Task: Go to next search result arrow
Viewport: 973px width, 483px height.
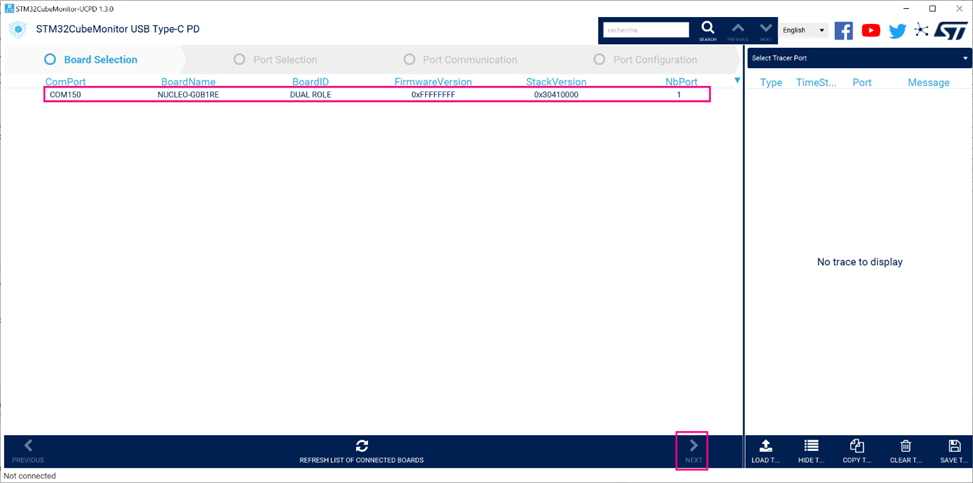Action: click(x=766, y=28)
